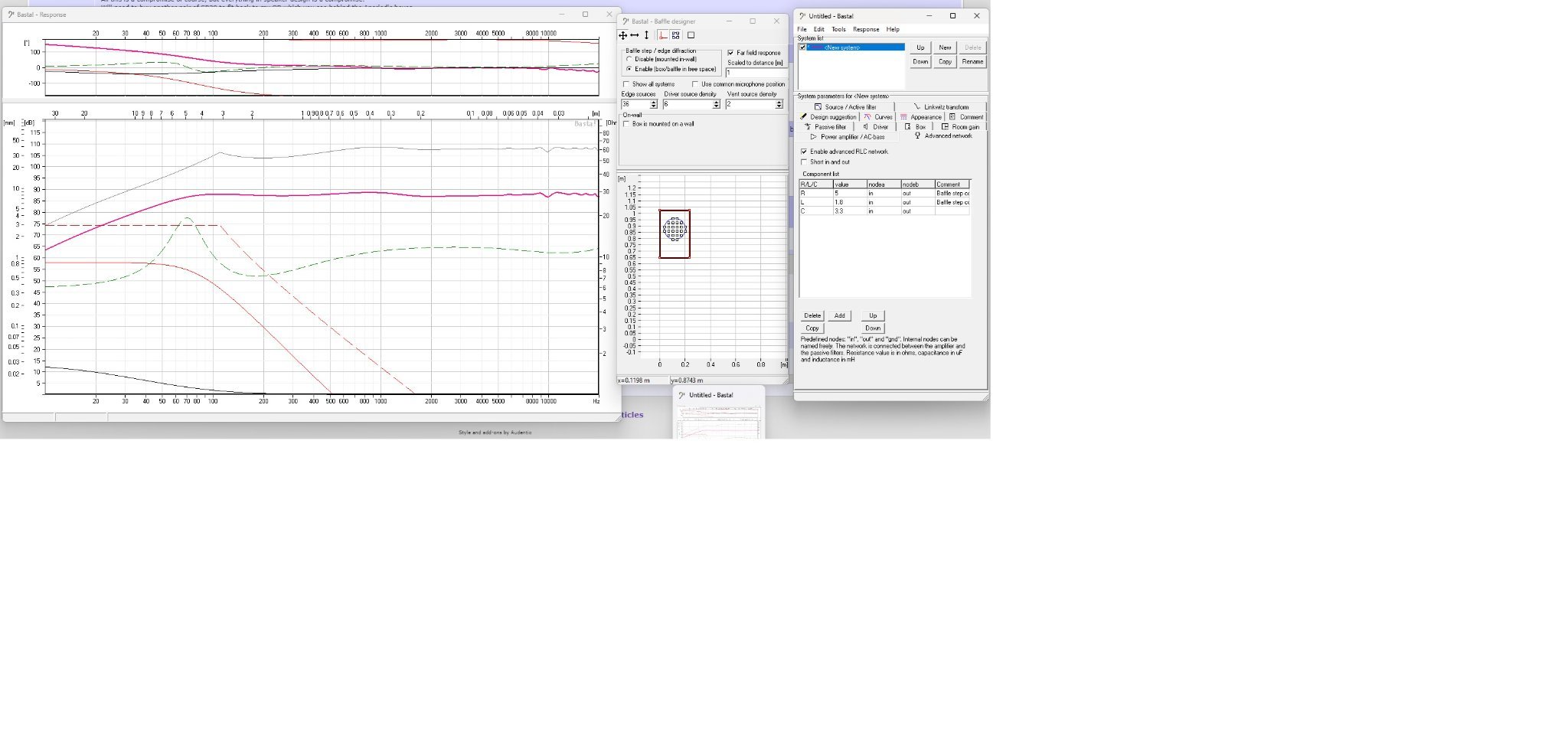
Task: Open the Comment tab
Action: click(965, 117)
